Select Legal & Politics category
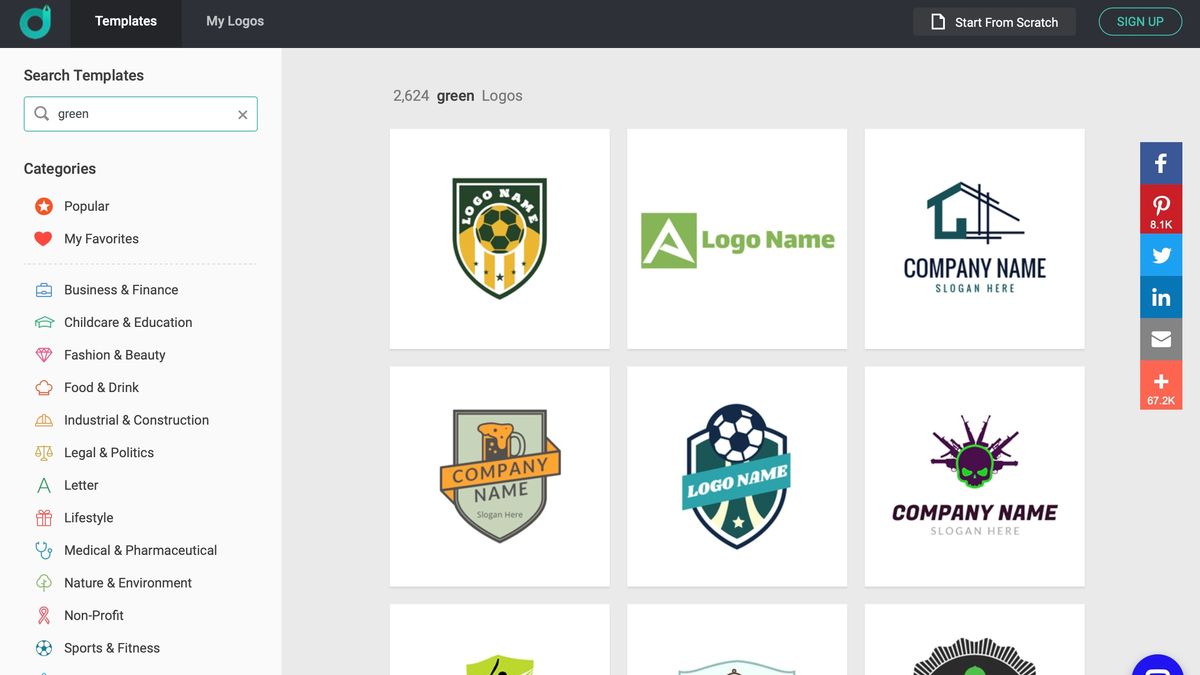The image size is (1200, 675). coord(109,453)
